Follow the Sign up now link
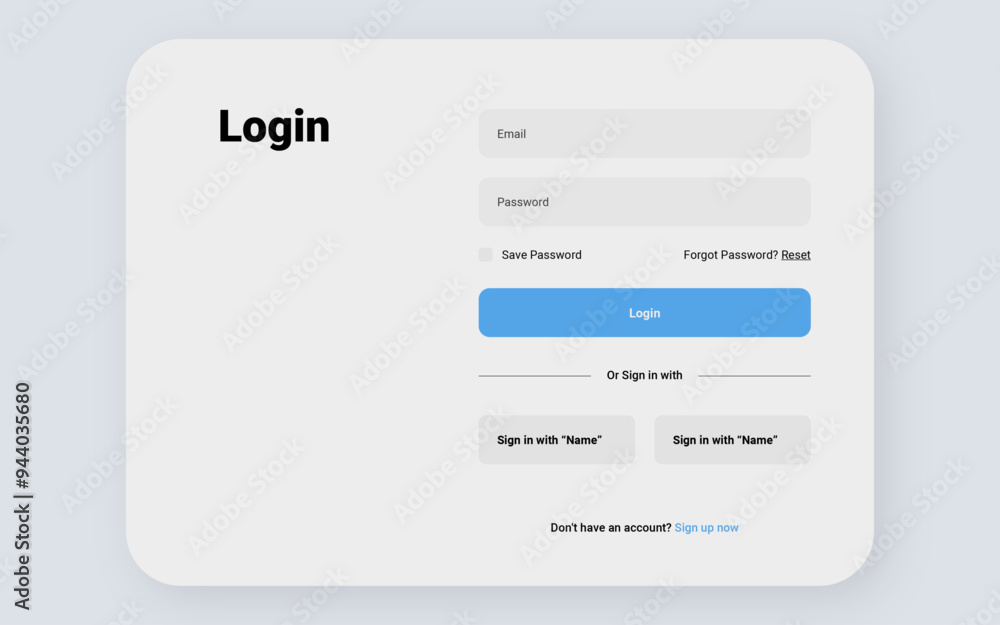This screenshot has width=1000, height=625. (x=707, y=527)
